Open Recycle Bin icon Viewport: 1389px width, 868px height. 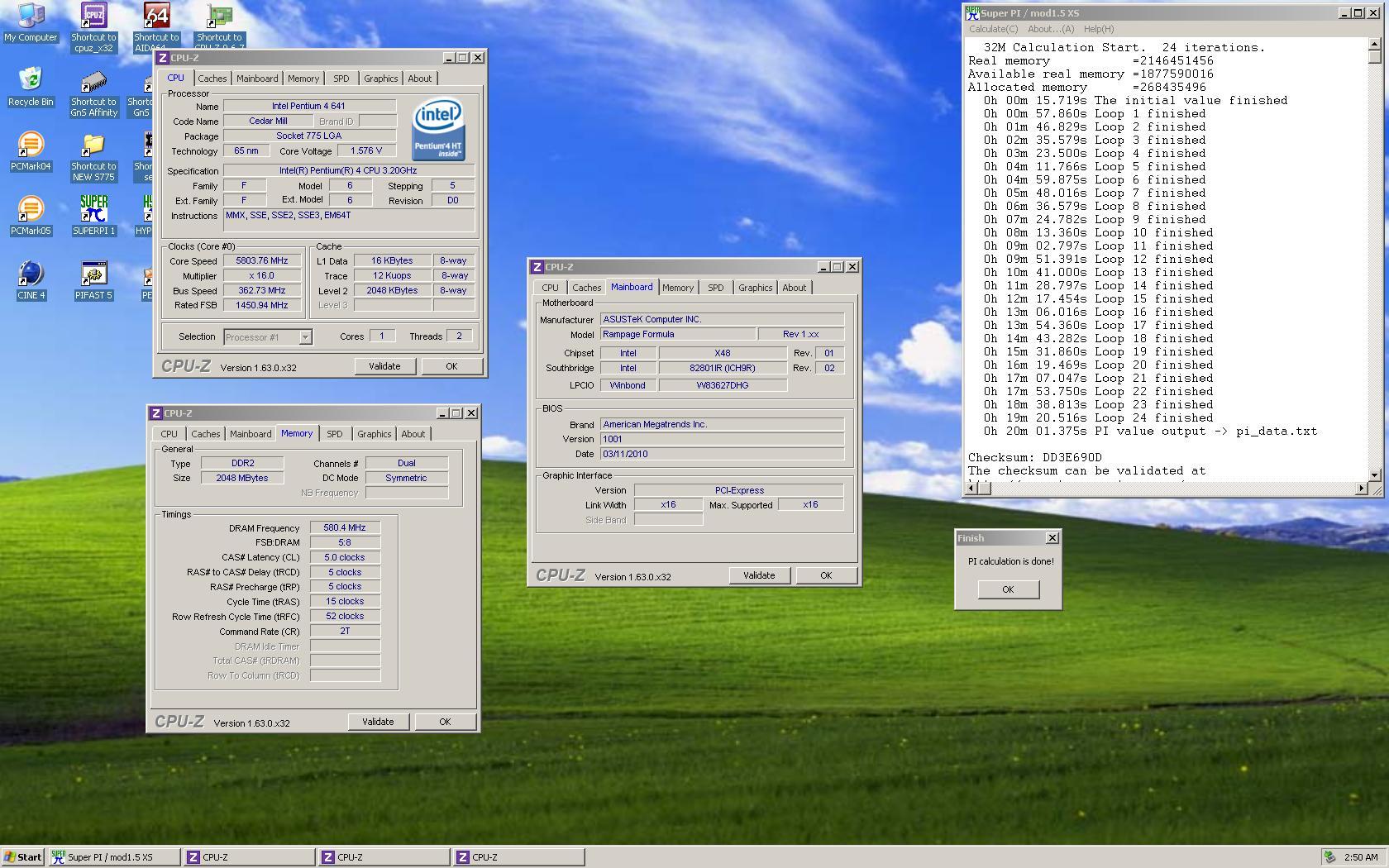pos(31,87)
